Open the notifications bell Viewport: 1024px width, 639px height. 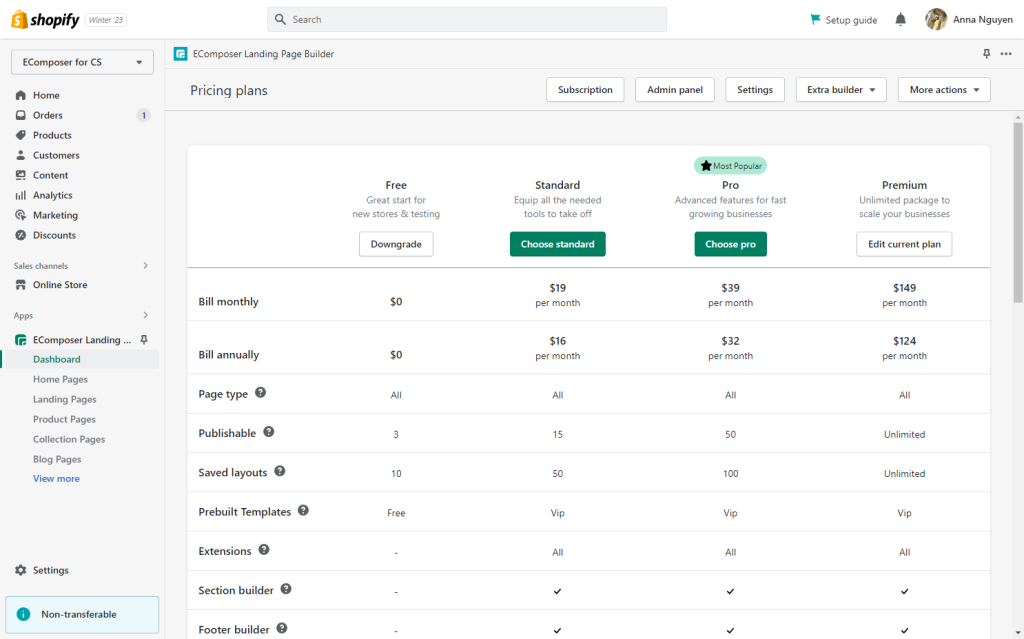[901, 20]
